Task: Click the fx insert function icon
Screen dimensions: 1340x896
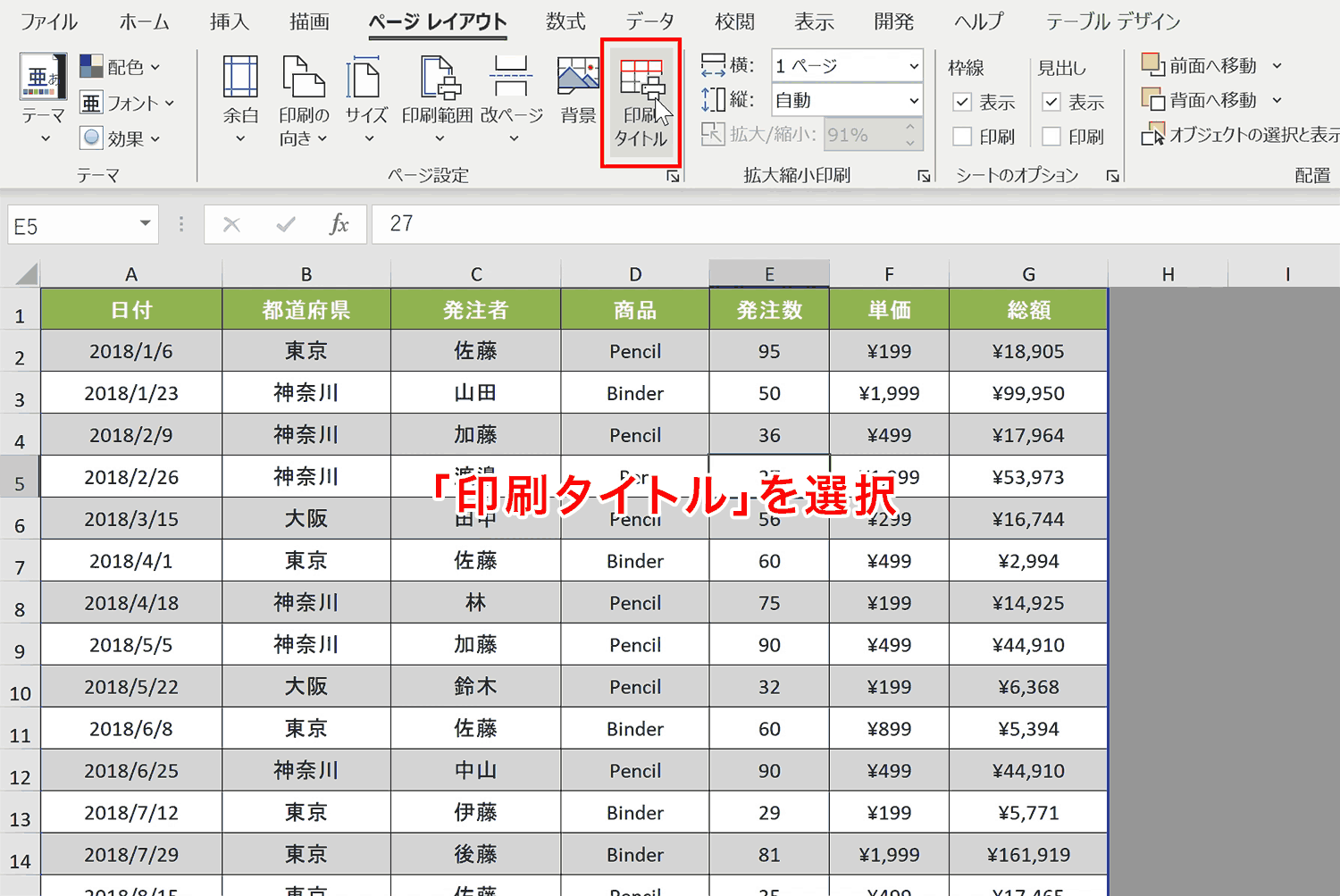Action: coord(339,224)
